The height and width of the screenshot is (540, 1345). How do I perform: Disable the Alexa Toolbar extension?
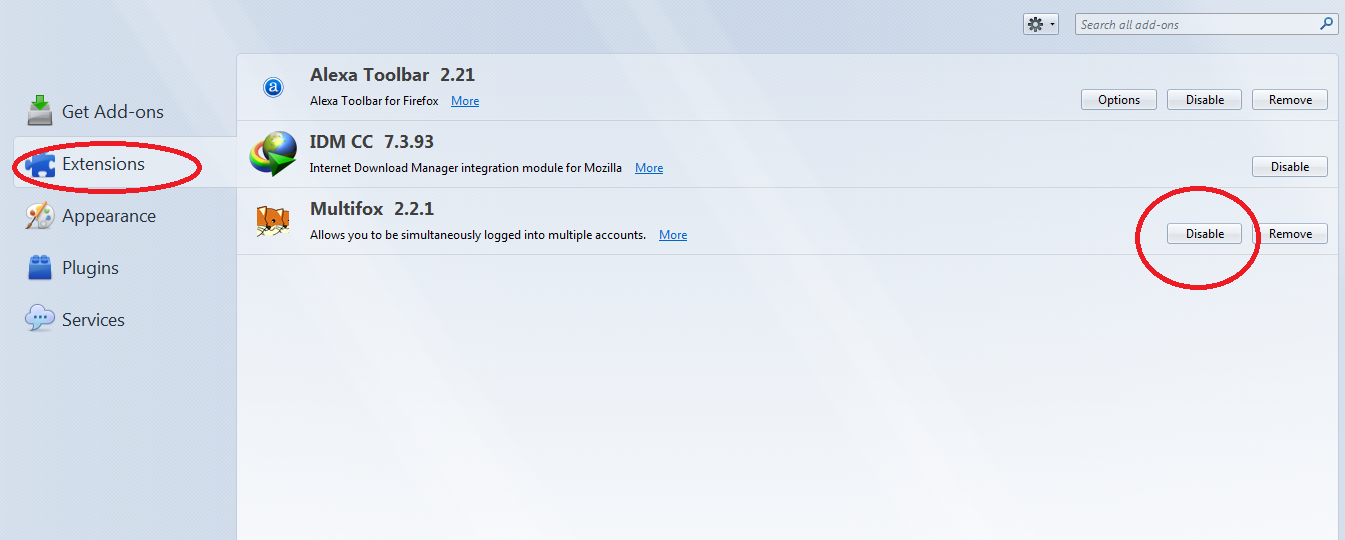(1205, 100)
